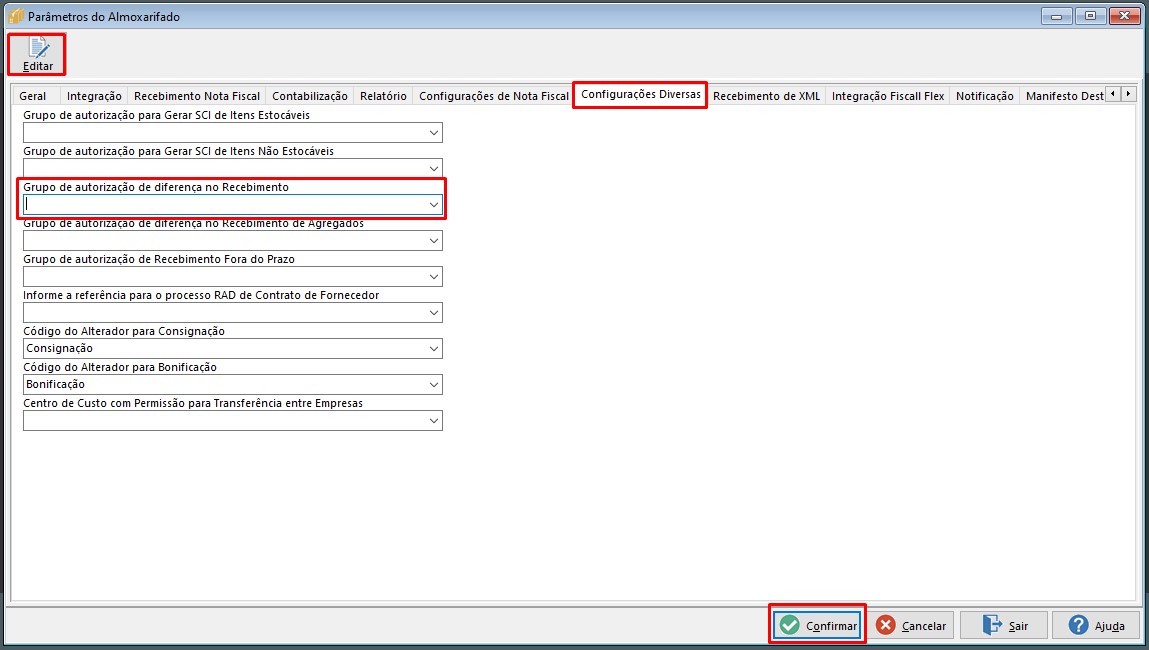
Task: Expand Código do Alterador para Consignação dropdown
Action: pos(434,348)
